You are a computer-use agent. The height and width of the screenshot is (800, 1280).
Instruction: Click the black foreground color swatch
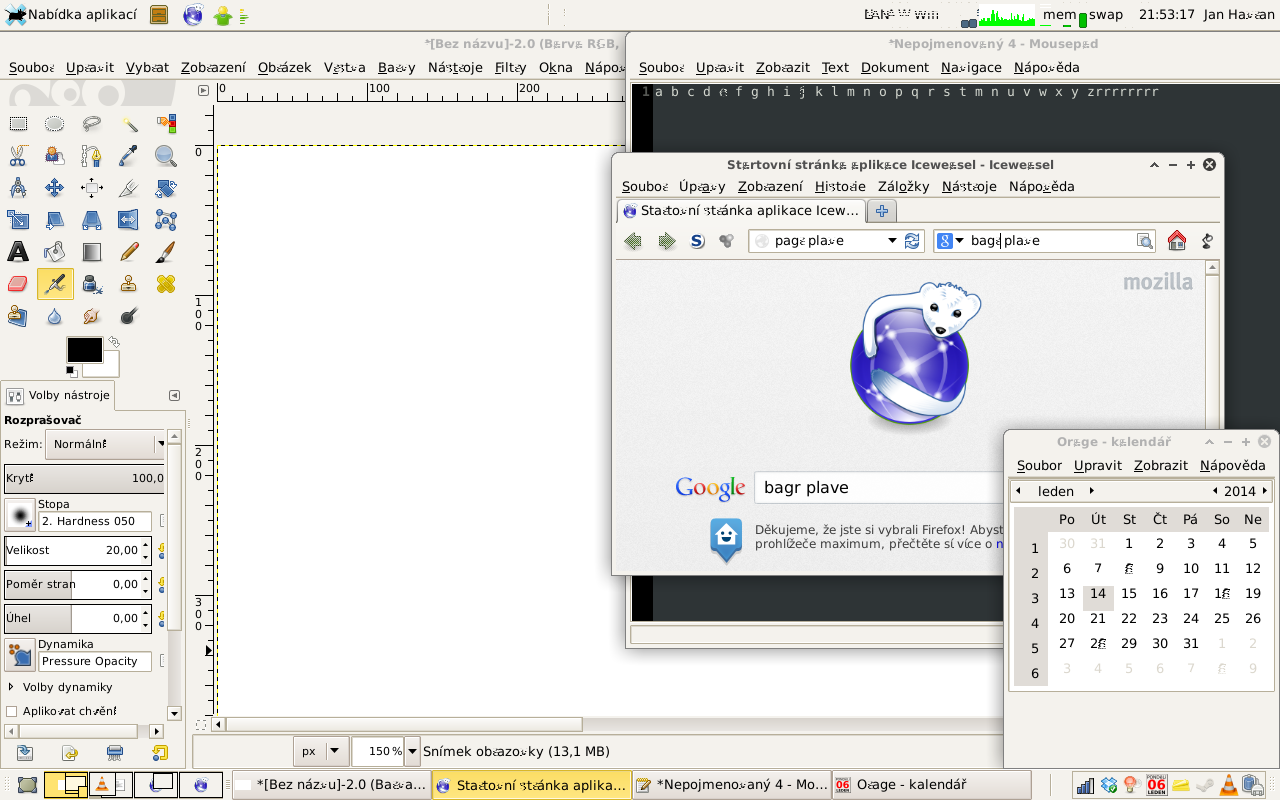pos(84,350)
